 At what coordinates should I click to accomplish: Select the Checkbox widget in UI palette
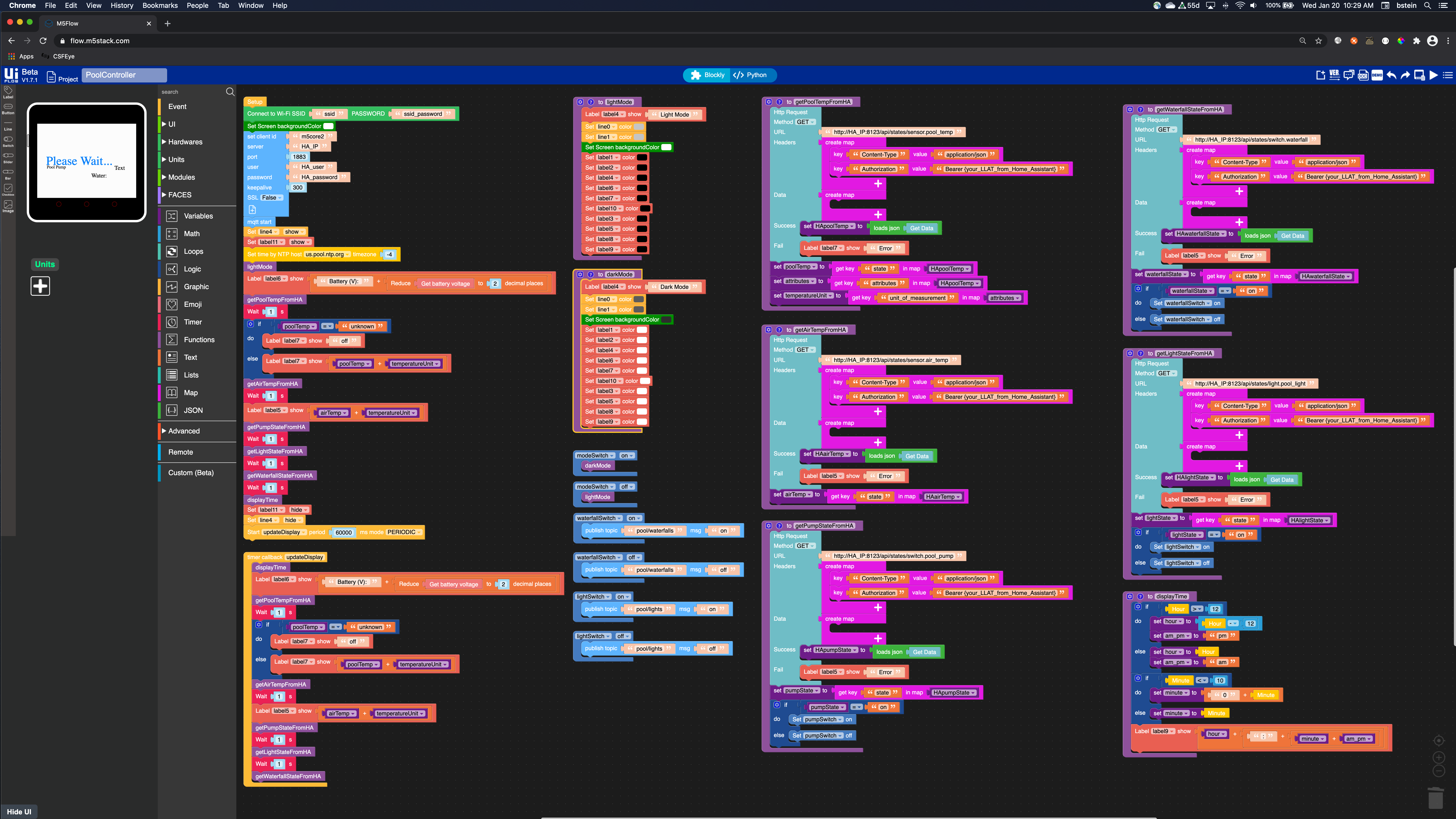point(8,189)
